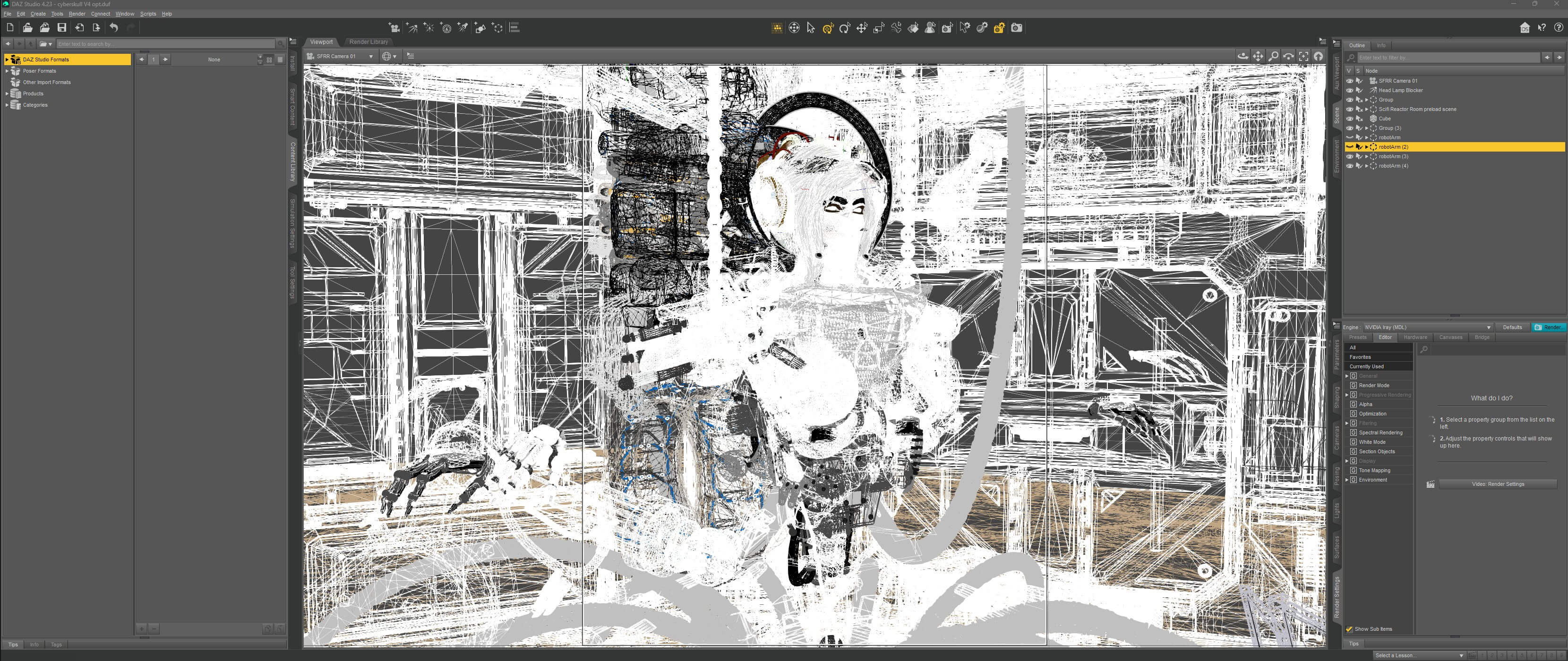Screen dimensions: 1568x661
Task: Open the viewport draw style globe dropdown
Action: (x=389, y=56)
